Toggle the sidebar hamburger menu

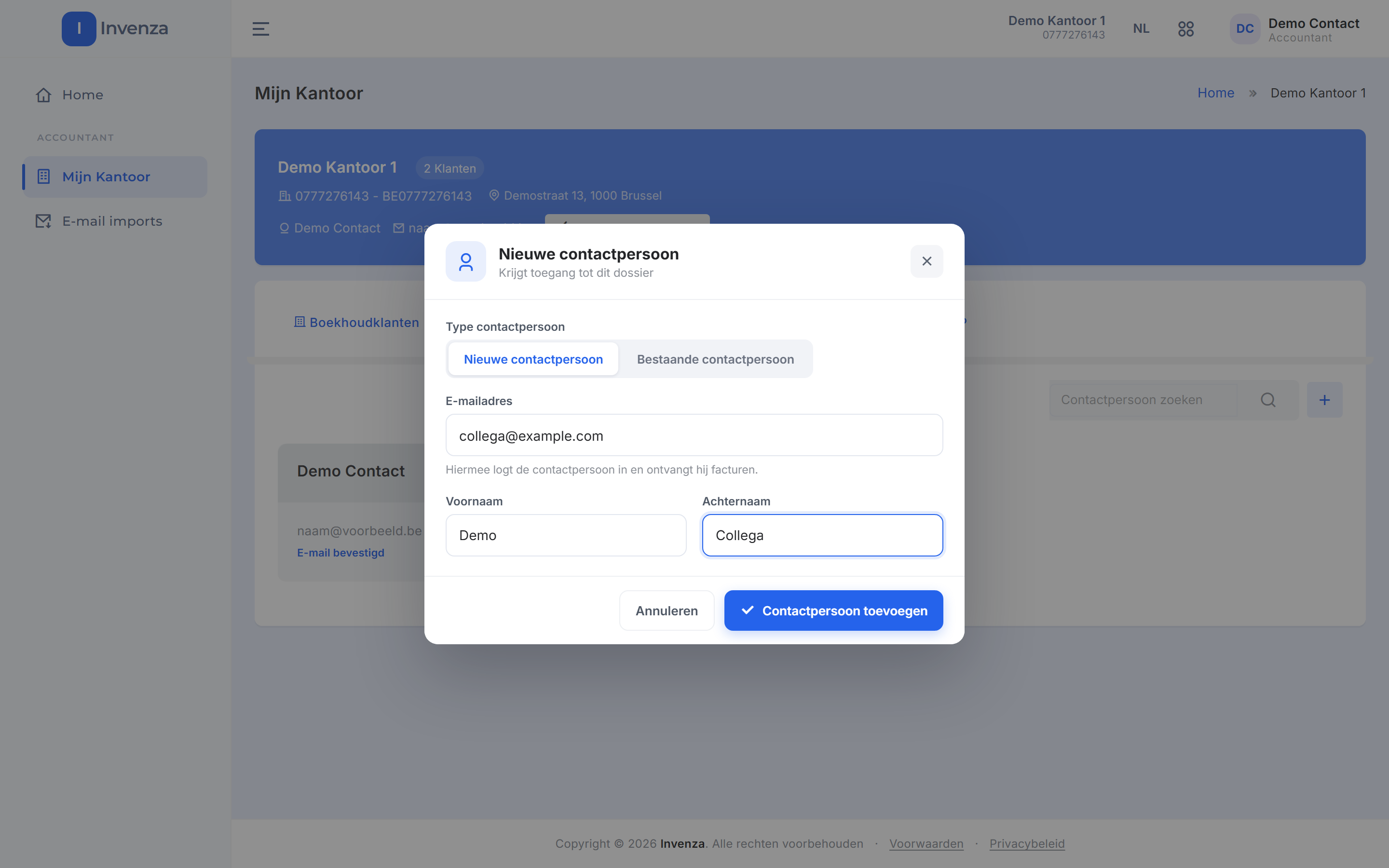point(260,29)
